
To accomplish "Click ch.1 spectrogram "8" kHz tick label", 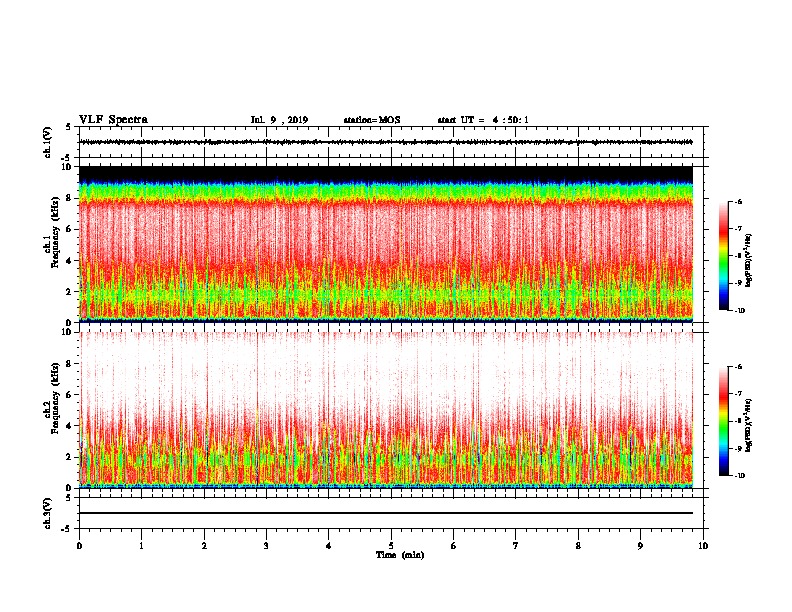I will [69, 198].
